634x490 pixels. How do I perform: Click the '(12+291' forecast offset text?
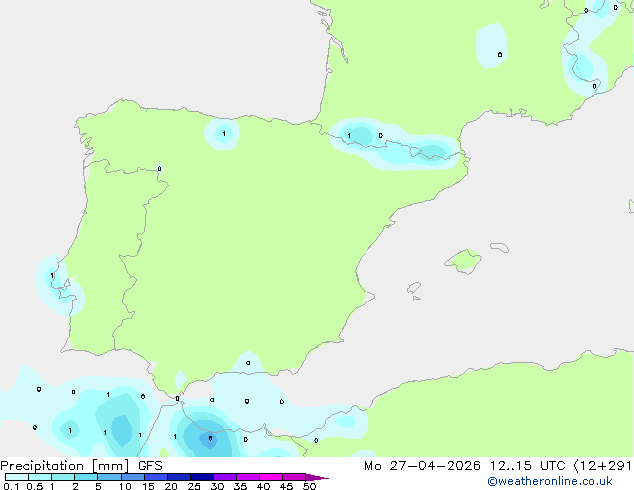click(603, 466)
